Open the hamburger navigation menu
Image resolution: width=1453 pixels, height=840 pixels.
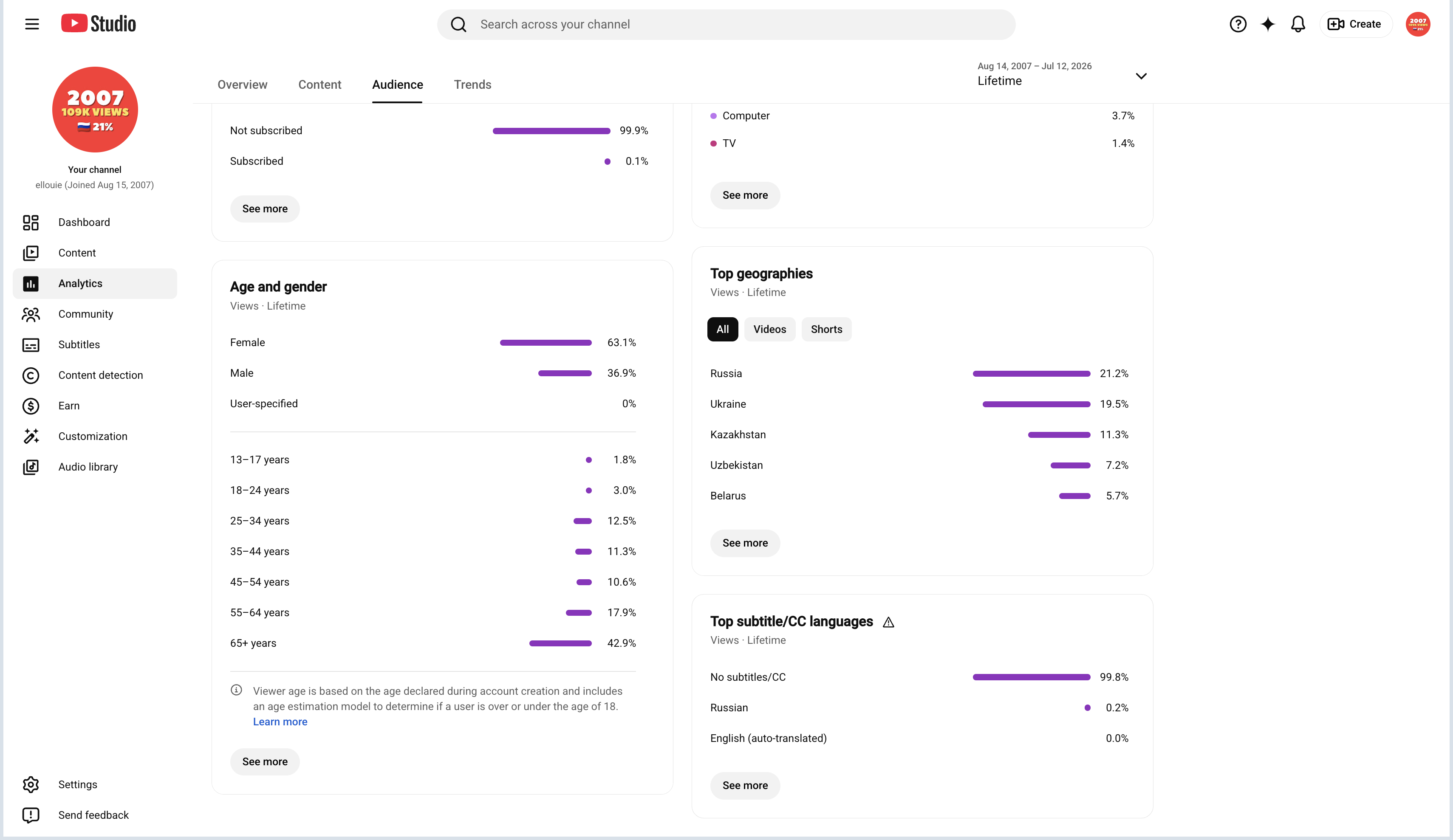pos(32,24)
